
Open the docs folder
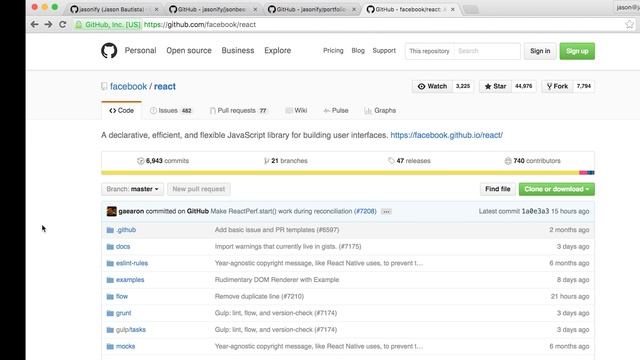pos(123,247)
